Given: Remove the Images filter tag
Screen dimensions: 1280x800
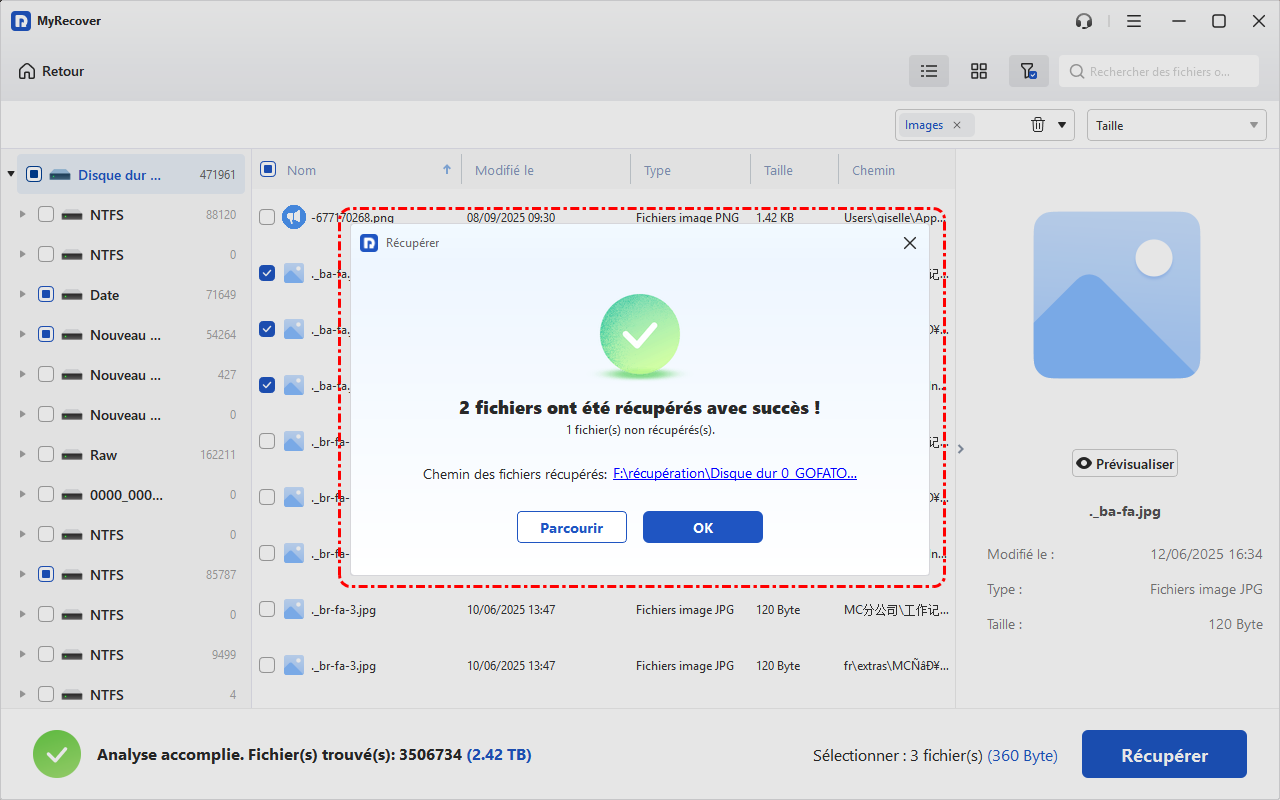Looking at the screenshot, I should tap(957, 125).
